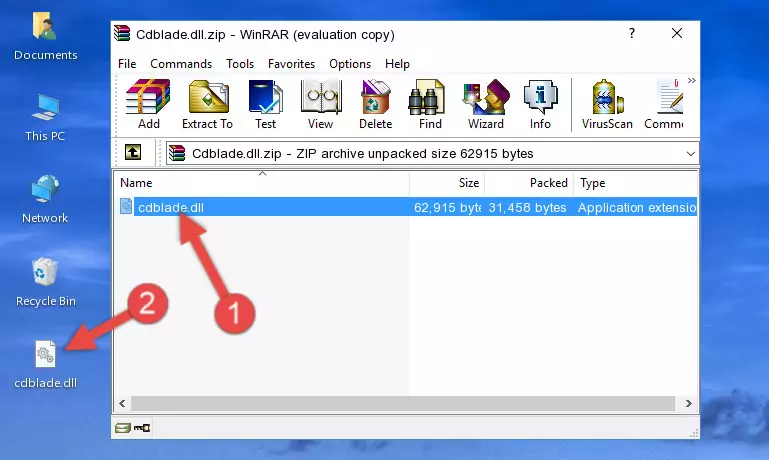
Task: Click the key password icon in status bar
Action: click(x=142, y=428)
